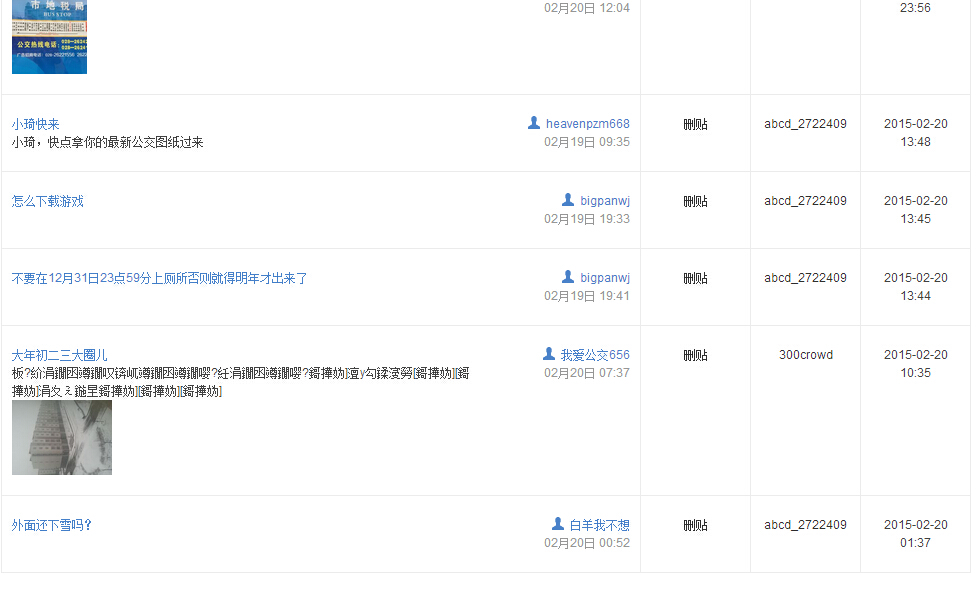The image size is (979, 616).
Task: Select post date 02月20日 00:52
Action: 587,543
